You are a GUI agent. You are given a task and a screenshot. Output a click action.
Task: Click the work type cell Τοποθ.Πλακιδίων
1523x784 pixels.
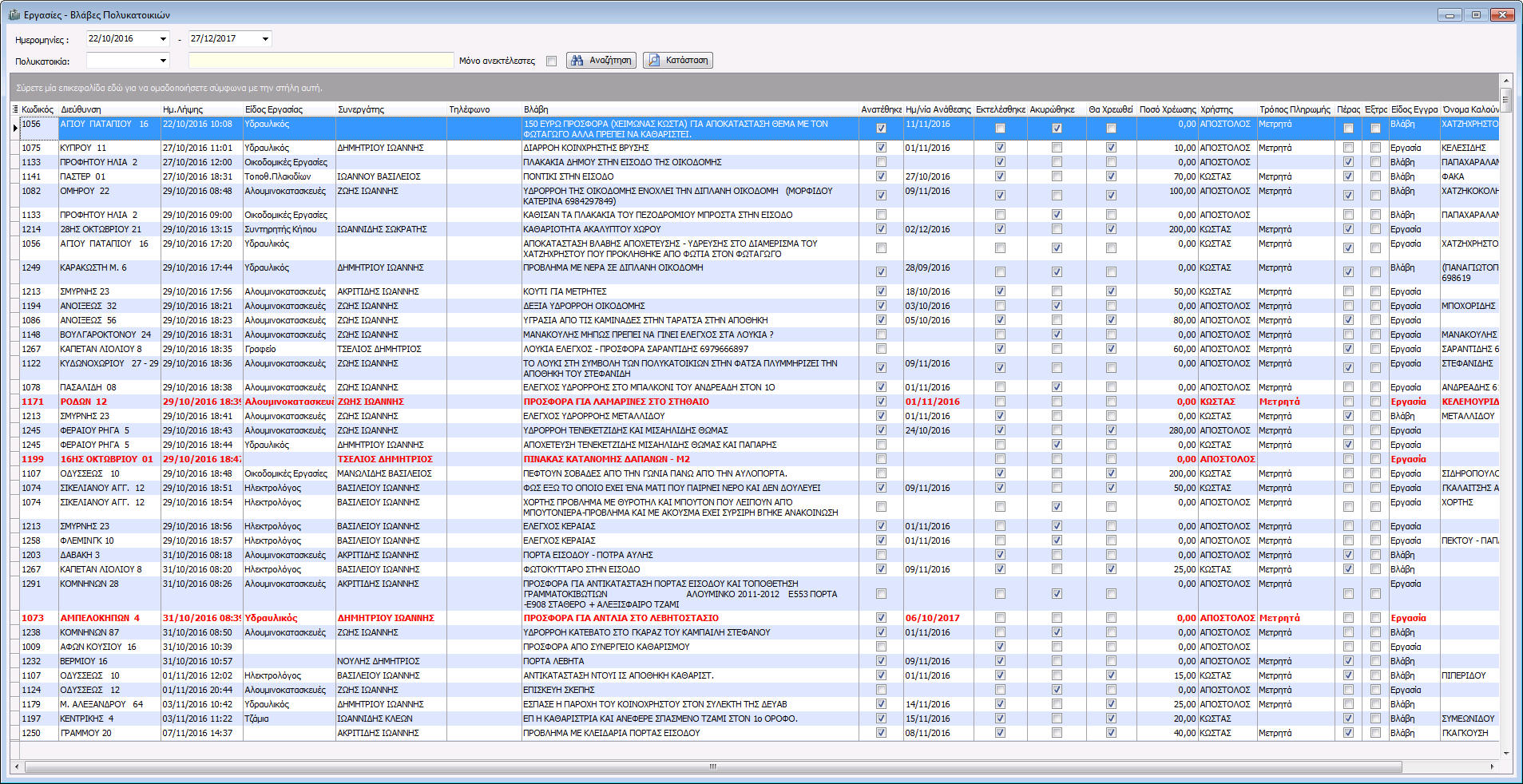(277, 176)
